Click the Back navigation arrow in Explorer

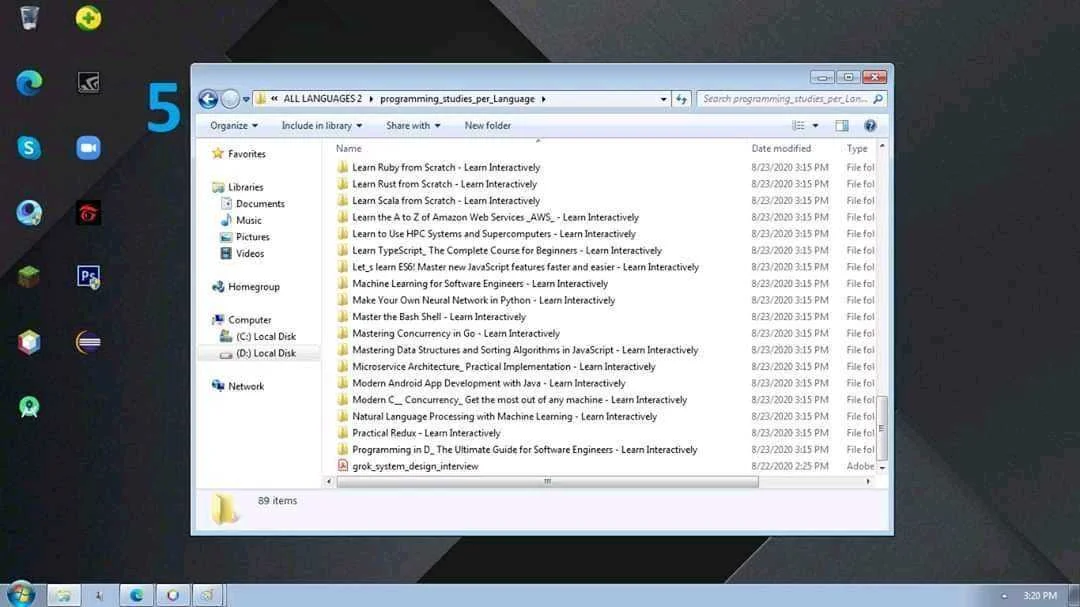[x=208, y=99]
